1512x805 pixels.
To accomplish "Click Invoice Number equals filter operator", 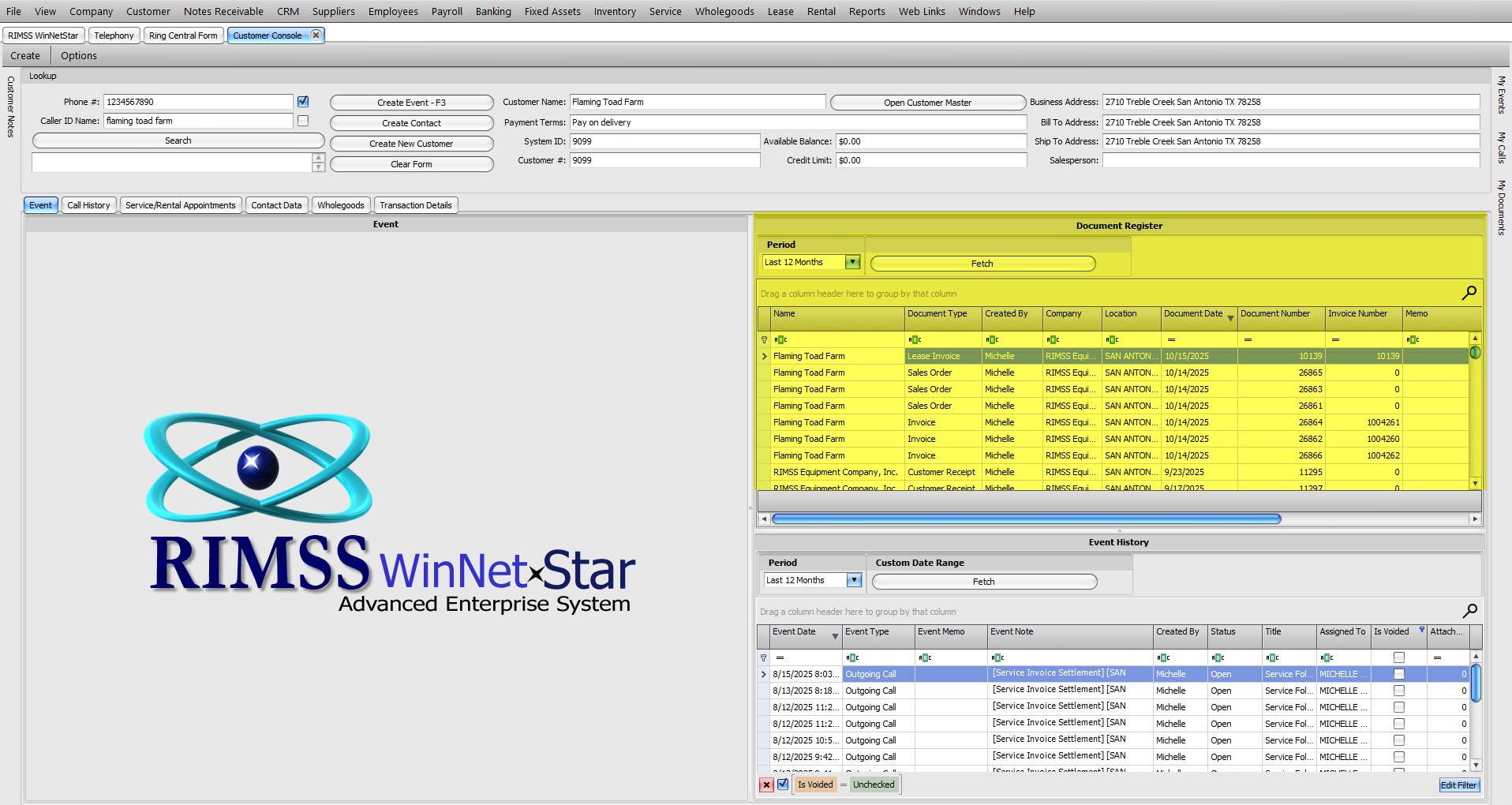I will pyautogui.click(x=1335, y=339).
